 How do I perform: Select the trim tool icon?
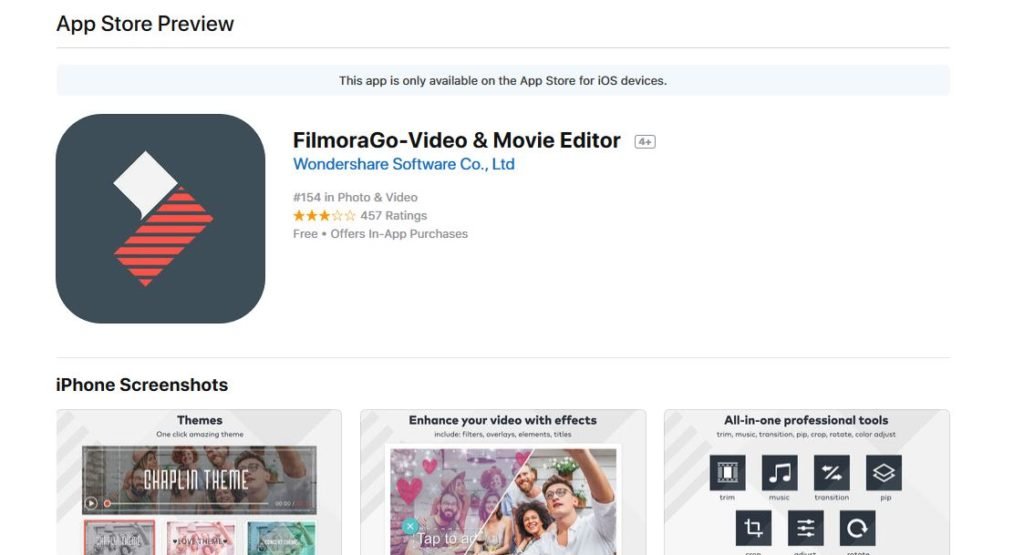[x=727, y=472]
